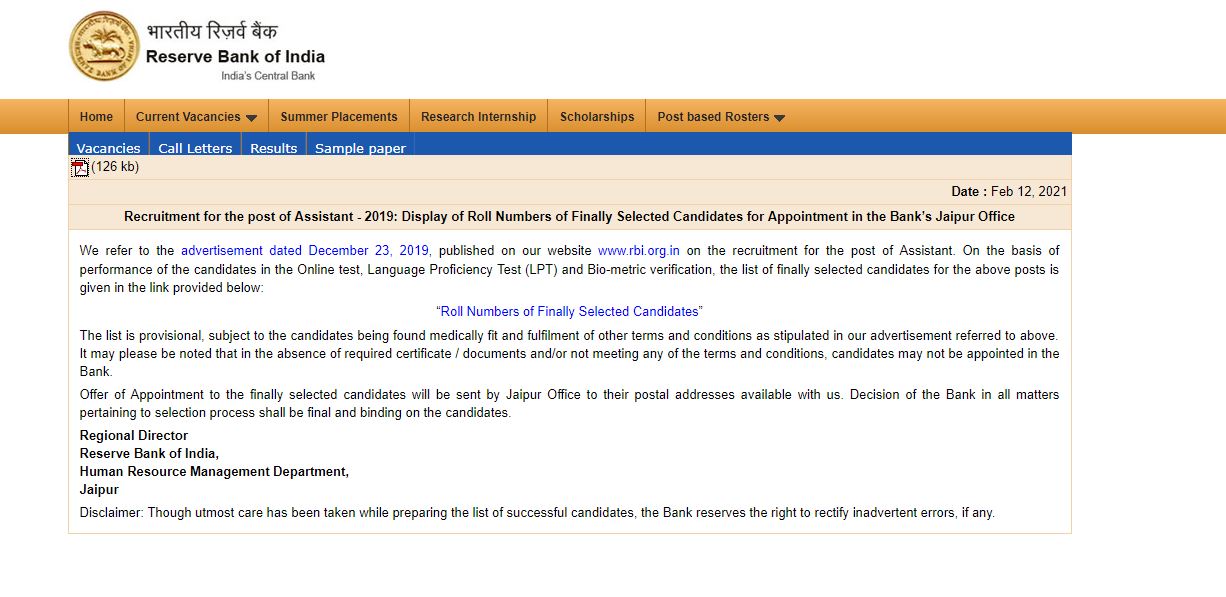The image size is (1226, 597).
Task: Open the Call Letters tab
Action: coord(195,147)
